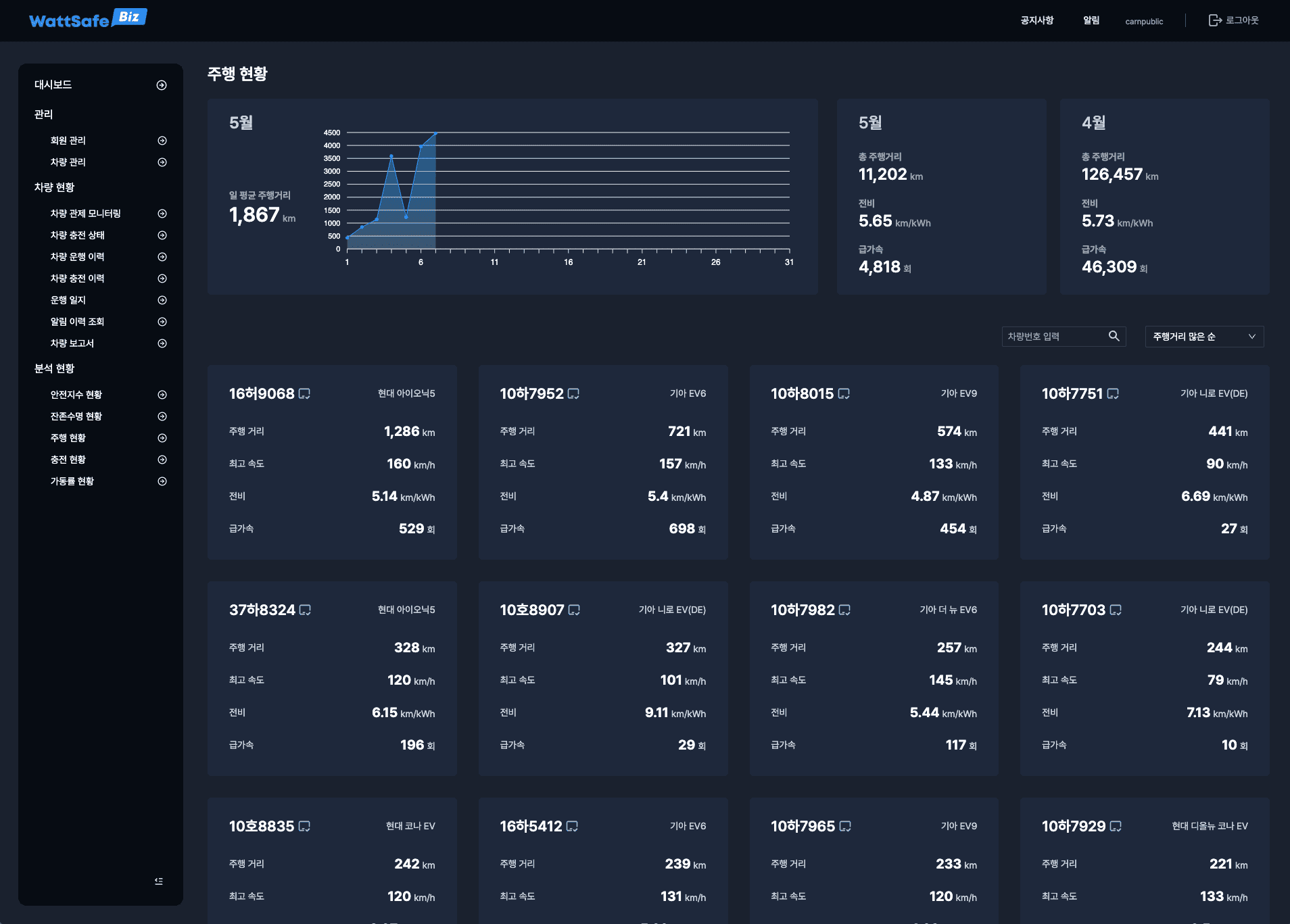Click arrow icon beside 차량 관제 모니터링
Viewport: 1290px width, 924px height.
(x=162, y=214)
